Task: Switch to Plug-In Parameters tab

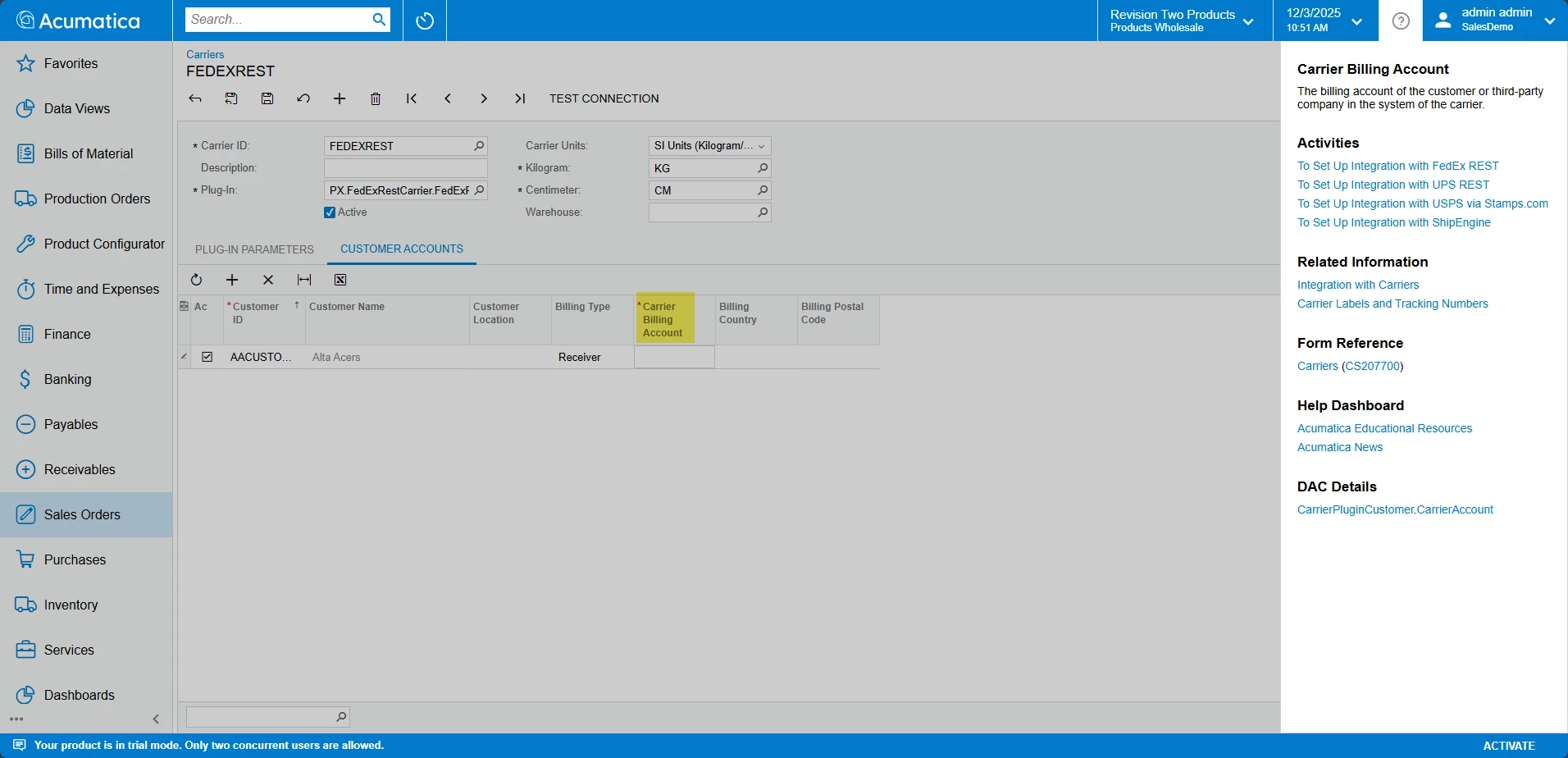Action: pos(254,249)
